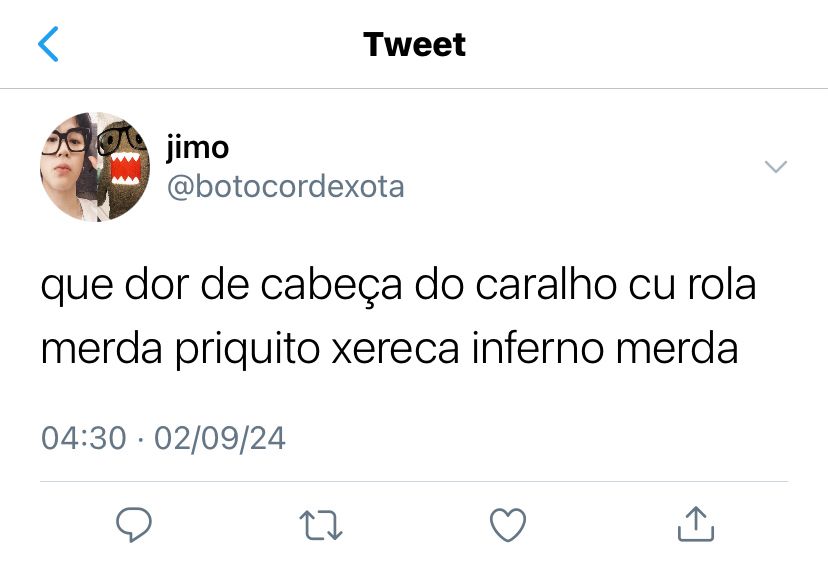The height and width of the screenshot is (561, 828).
Task: Tap the display name jimo
Action: pyautogui.click(x=197, y=147)
